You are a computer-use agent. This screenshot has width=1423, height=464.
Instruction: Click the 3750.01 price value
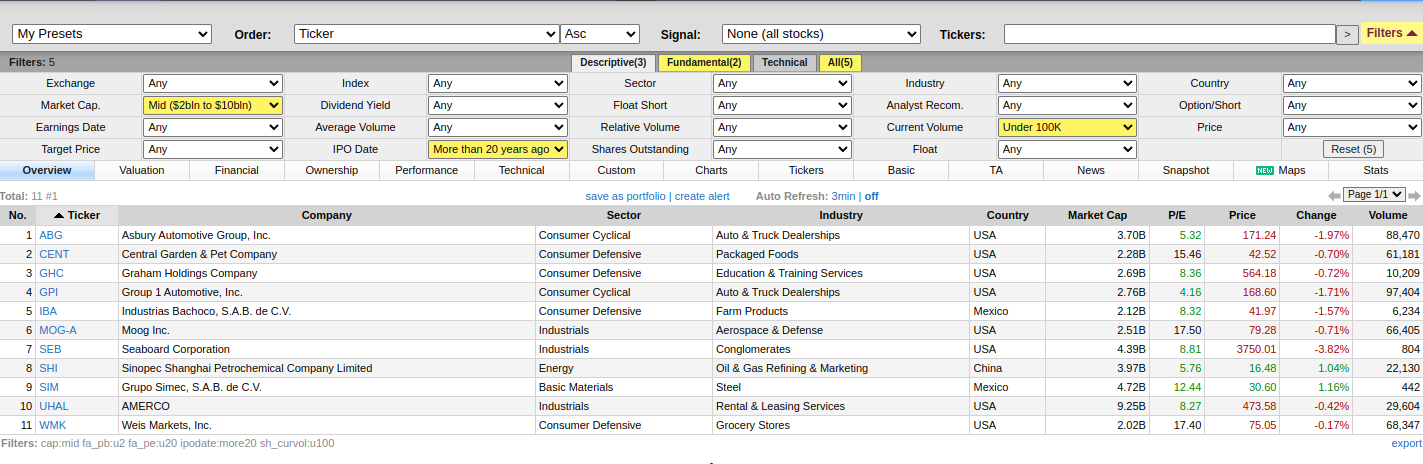click(1255, 349)
